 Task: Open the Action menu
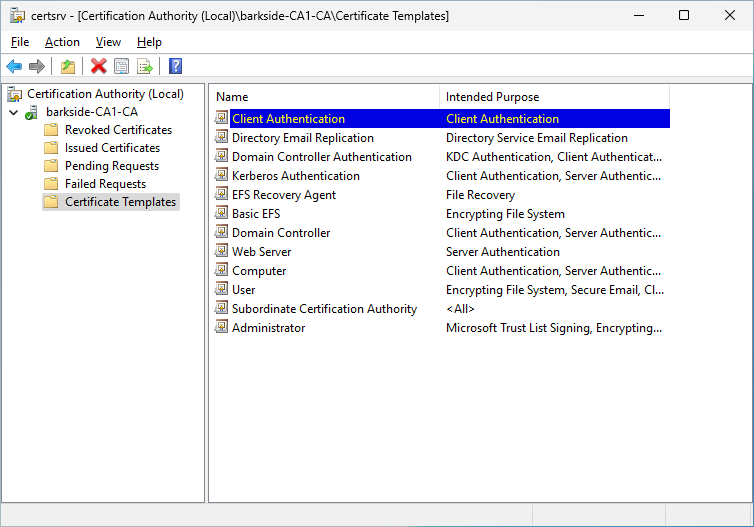pyautogui.click(x=62, y=42)
